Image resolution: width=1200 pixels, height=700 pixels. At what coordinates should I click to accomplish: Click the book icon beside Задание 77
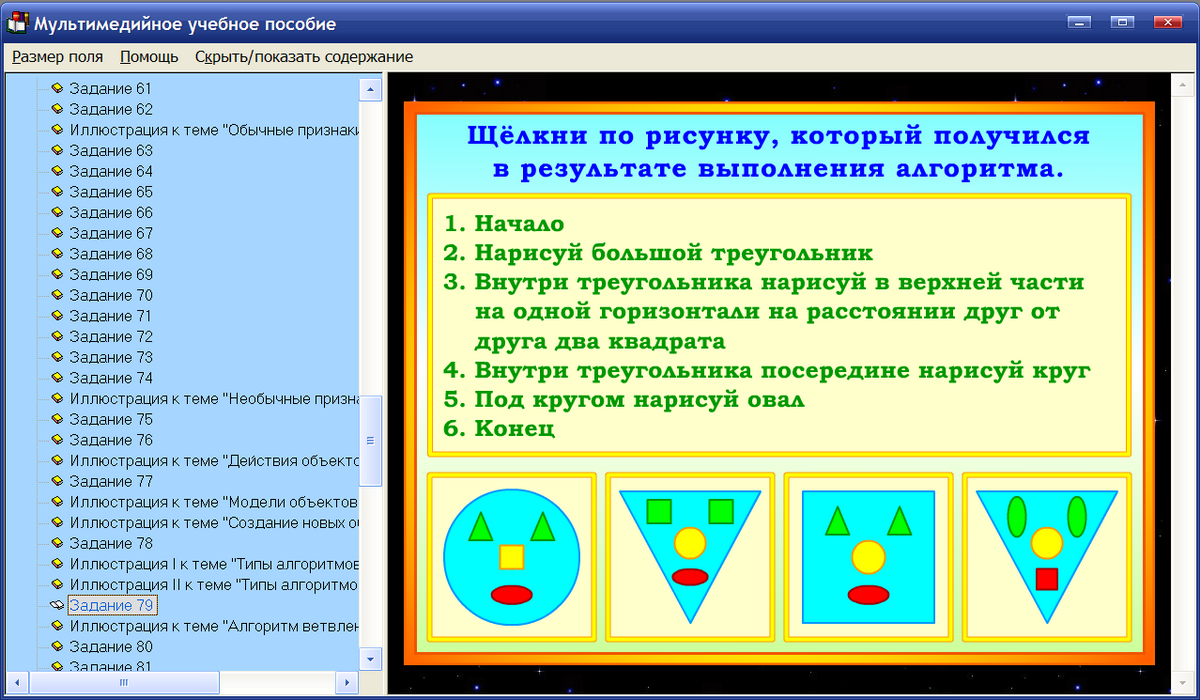point(57,481)
